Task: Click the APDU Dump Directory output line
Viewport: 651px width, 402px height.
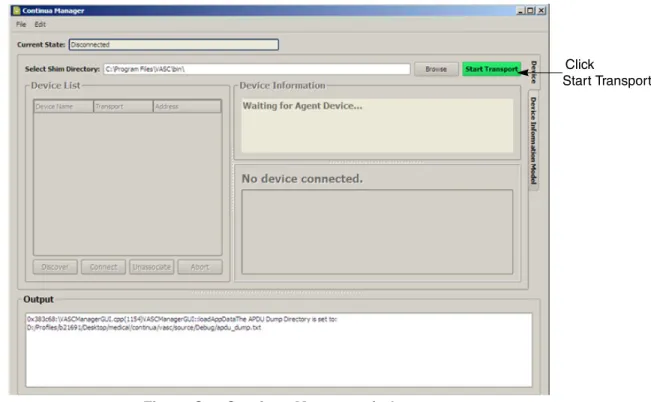Action: pyautogui.click(x=182, y=319)
